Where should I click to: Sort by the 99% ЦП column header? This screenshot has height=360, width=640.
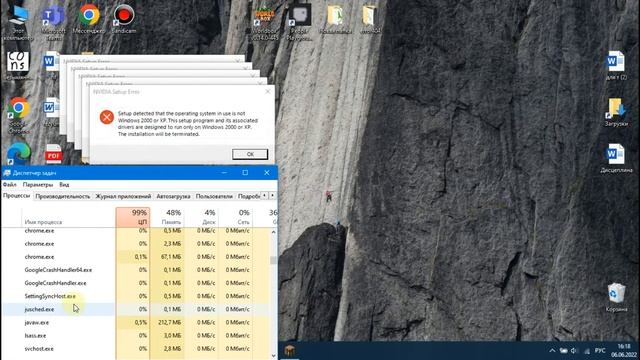(x=133, y=217)
